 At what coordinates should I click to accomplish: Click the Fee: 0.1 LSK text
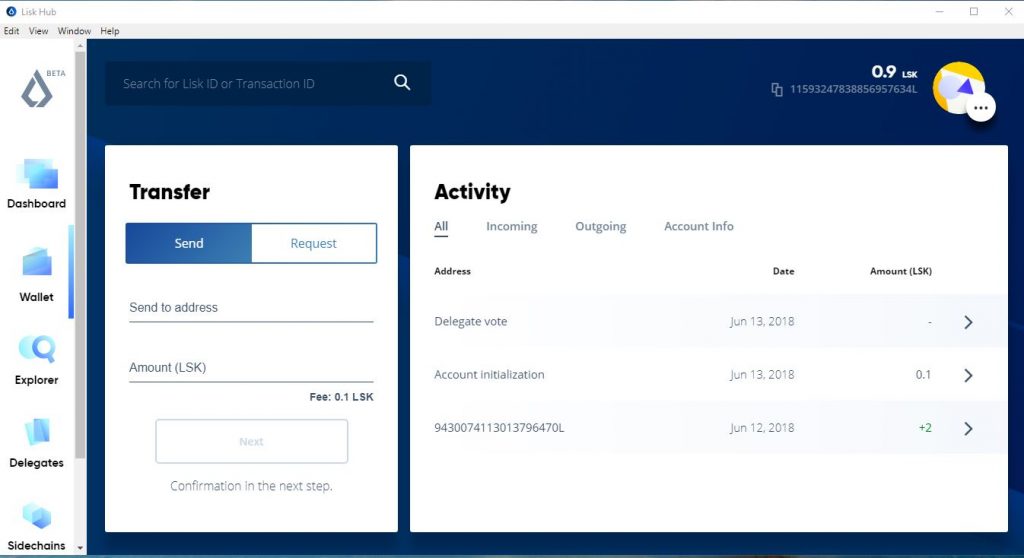(342, 397)
